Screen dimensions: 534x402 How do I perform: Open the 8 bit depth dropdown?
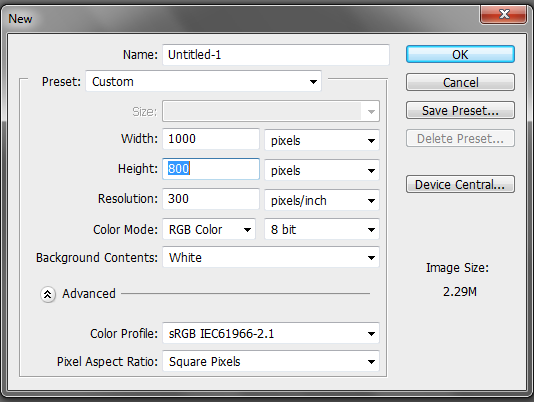point(322,229)
